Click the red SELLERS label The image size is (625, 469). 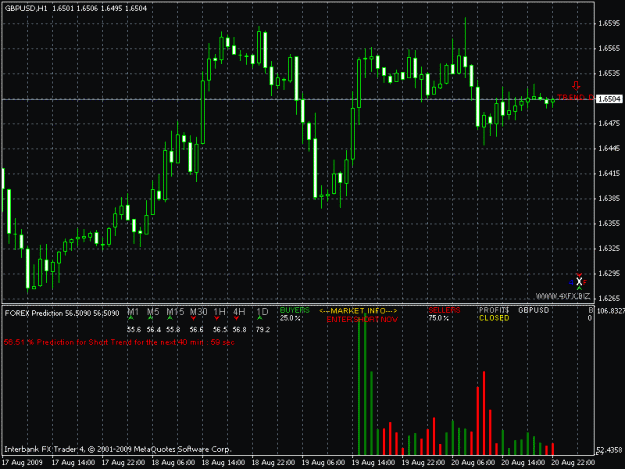point(444,310)
